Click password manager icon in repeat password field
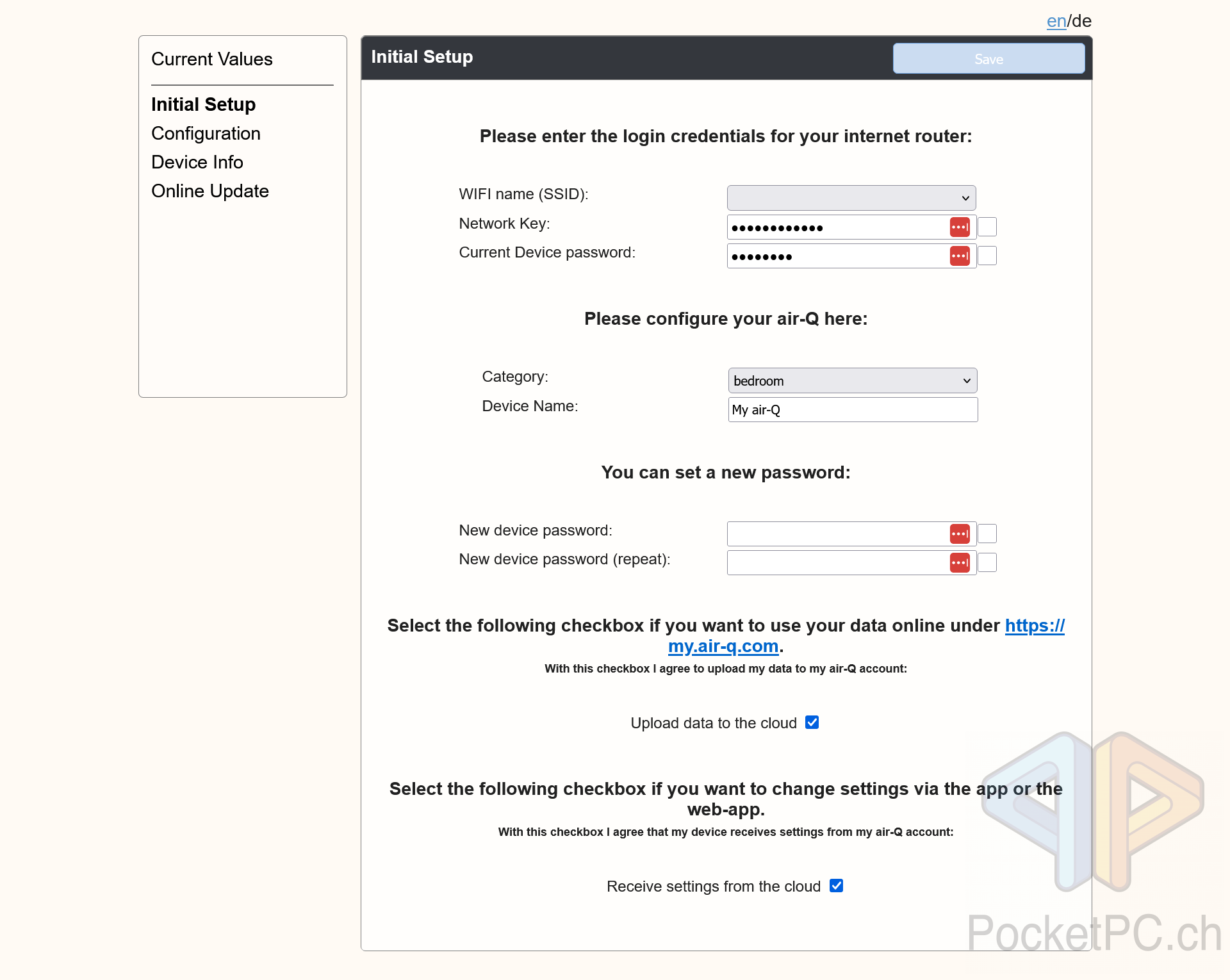 [x=959, y=563]
